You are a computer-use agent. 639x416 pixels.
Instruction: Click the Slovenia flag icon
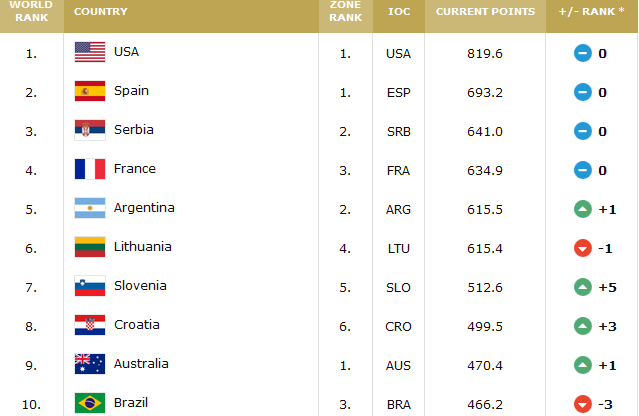click(90, 286)
